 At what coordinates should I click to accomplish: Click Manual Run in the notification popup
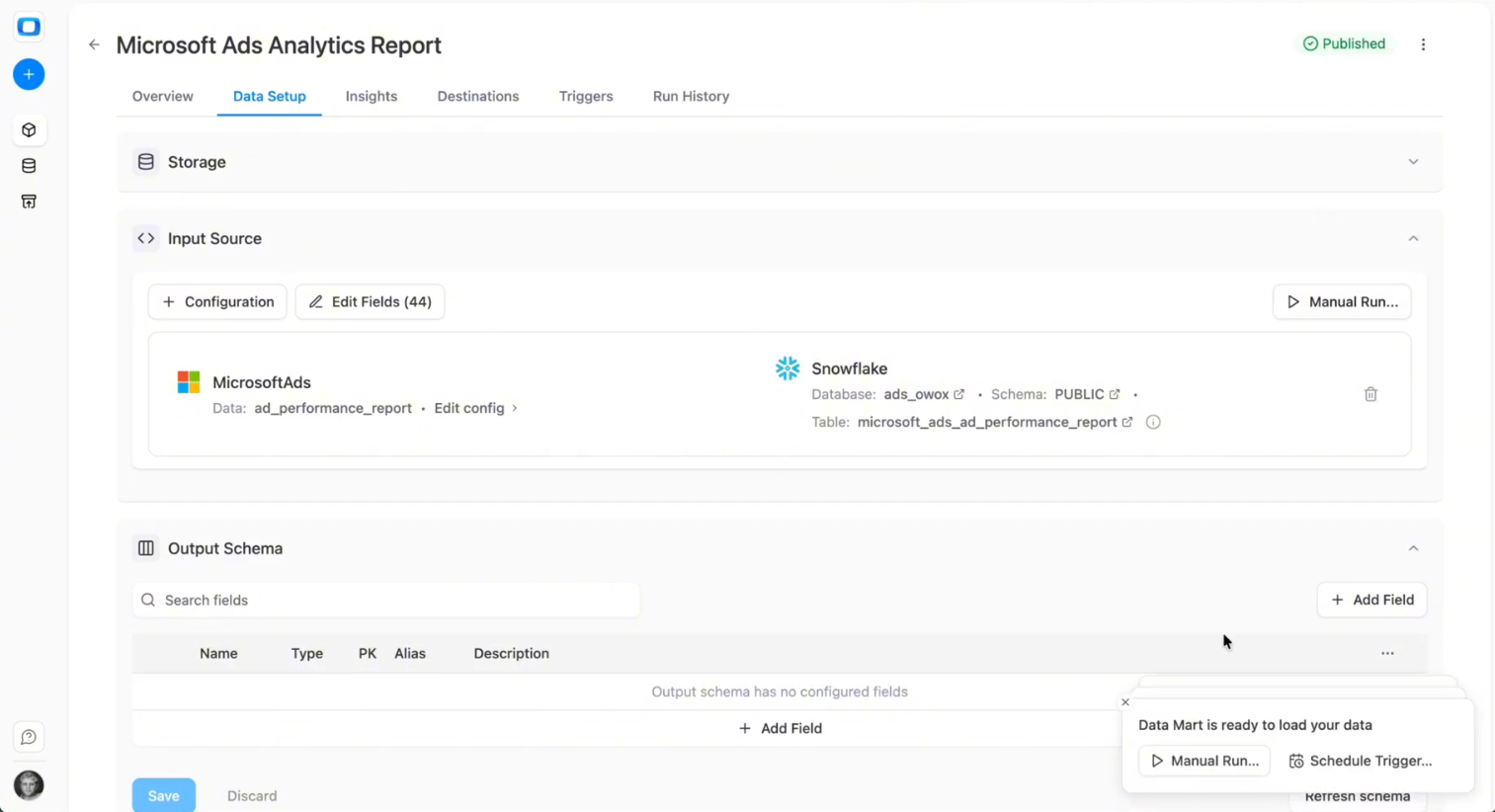pyautogui.click(x=1204, y=761)
